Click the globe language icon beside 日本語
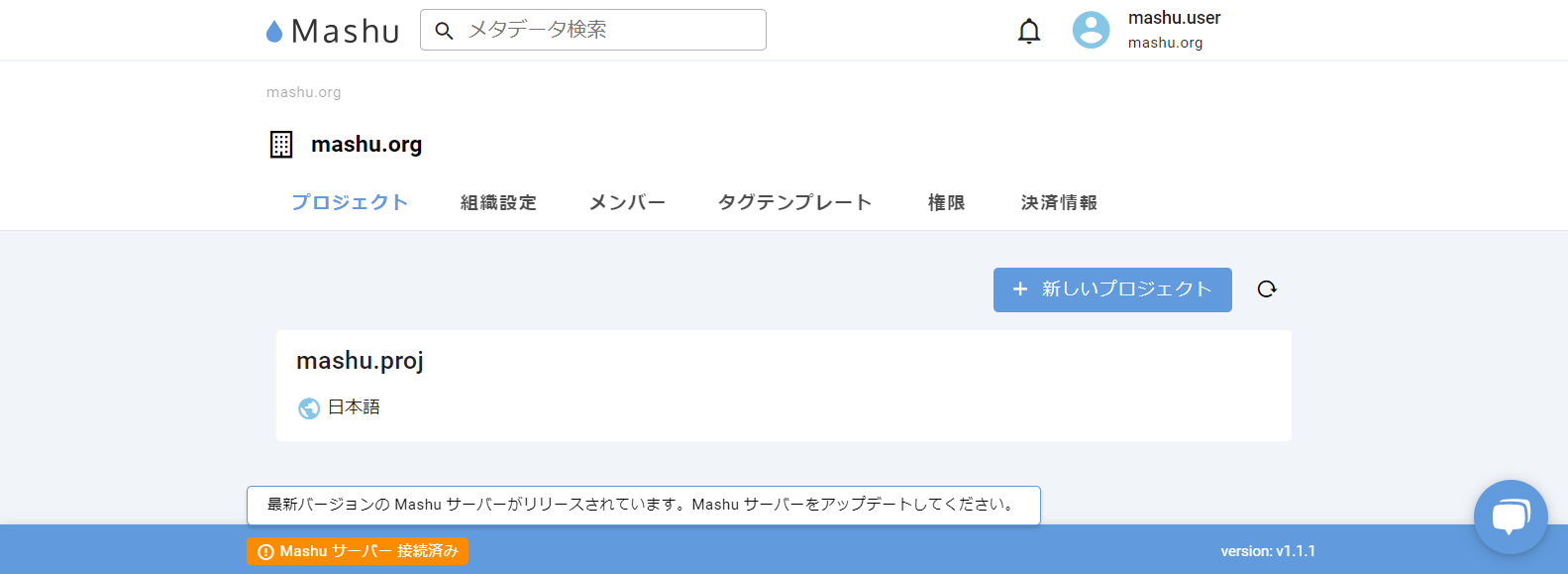Viewport: 1568px width, 574px height. 309,408
